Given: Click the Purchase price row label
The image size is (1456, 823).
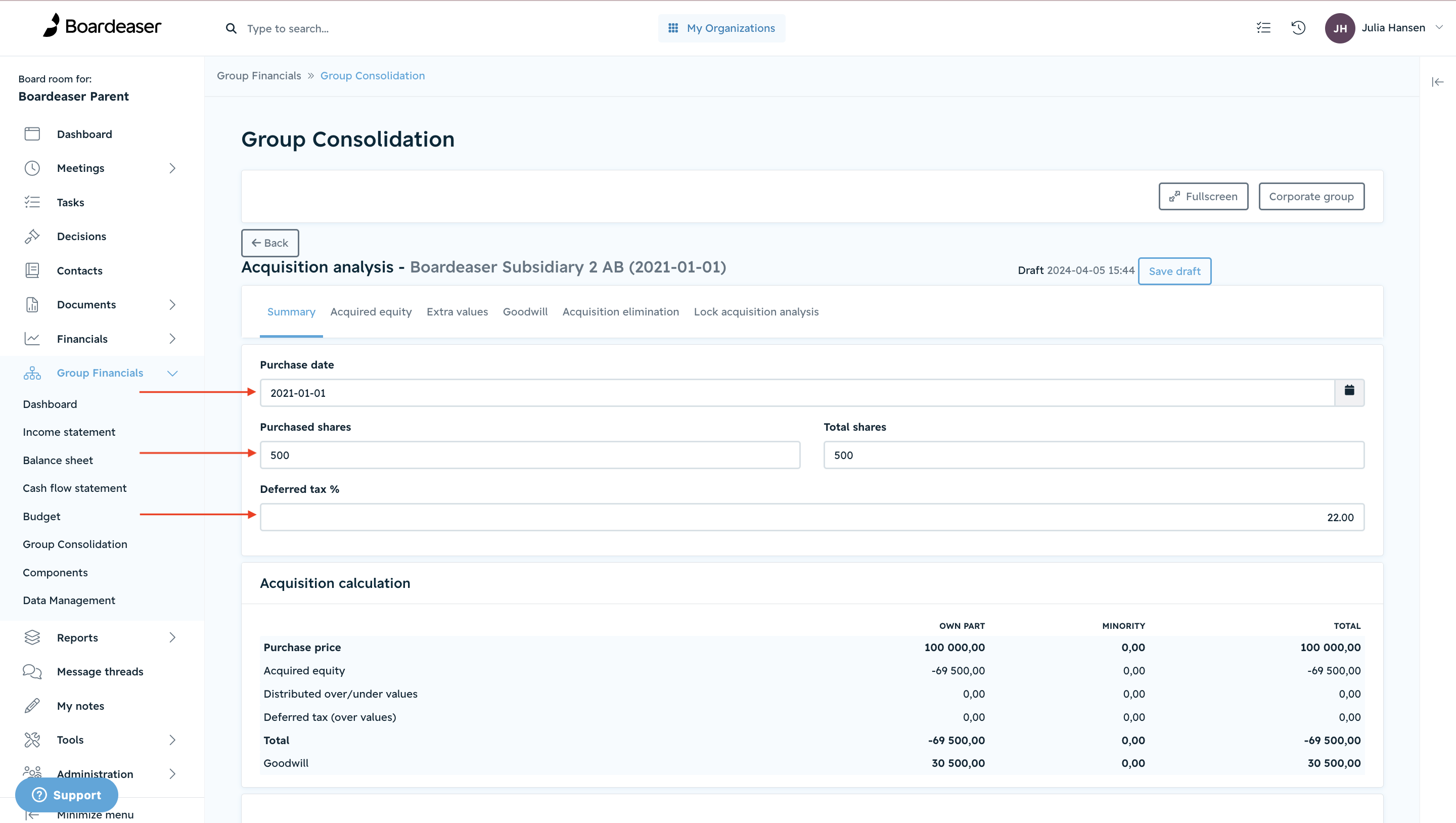Looking at the screenshot, I should (x=302, y=647).
